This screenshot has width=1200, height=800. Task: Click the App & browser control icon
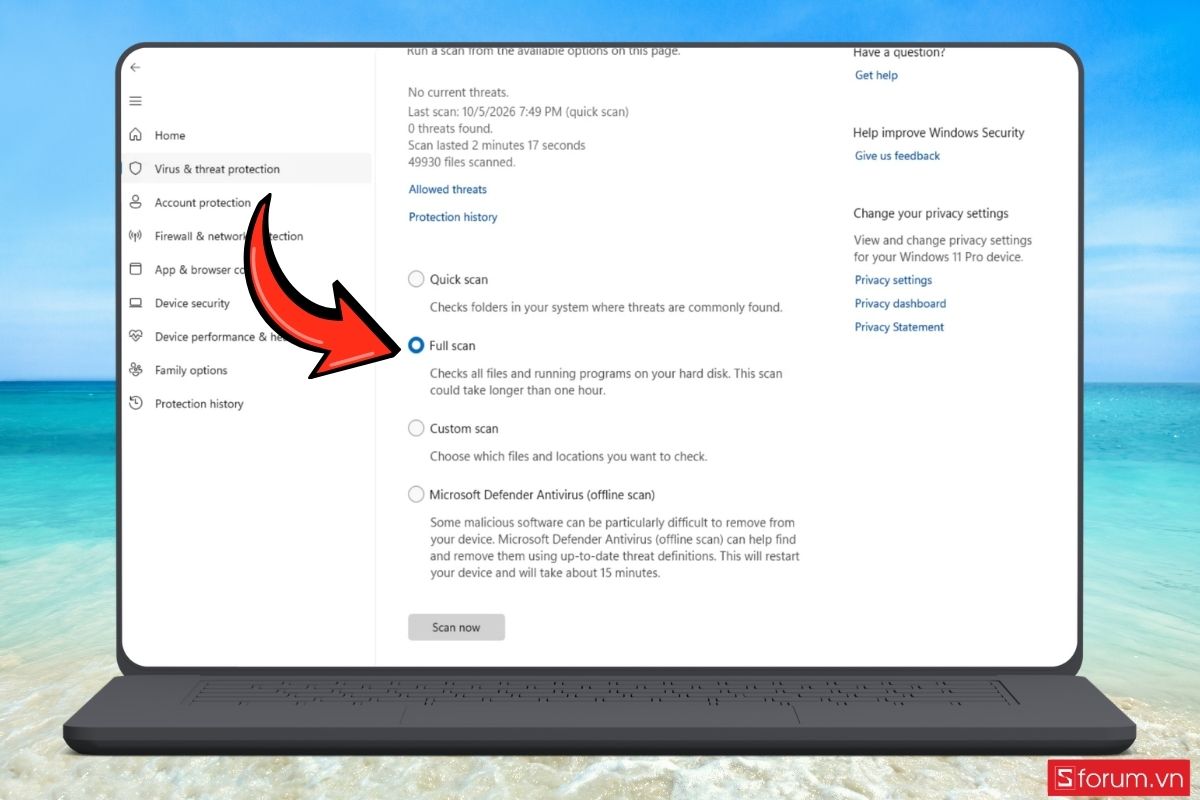click(x=135, y=269)
